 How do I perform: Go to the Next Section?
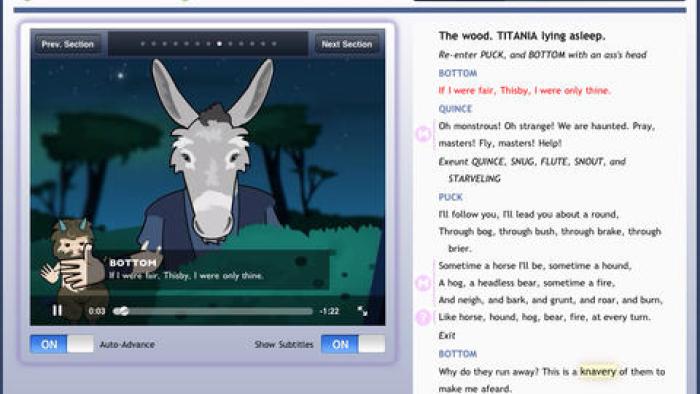347,44
